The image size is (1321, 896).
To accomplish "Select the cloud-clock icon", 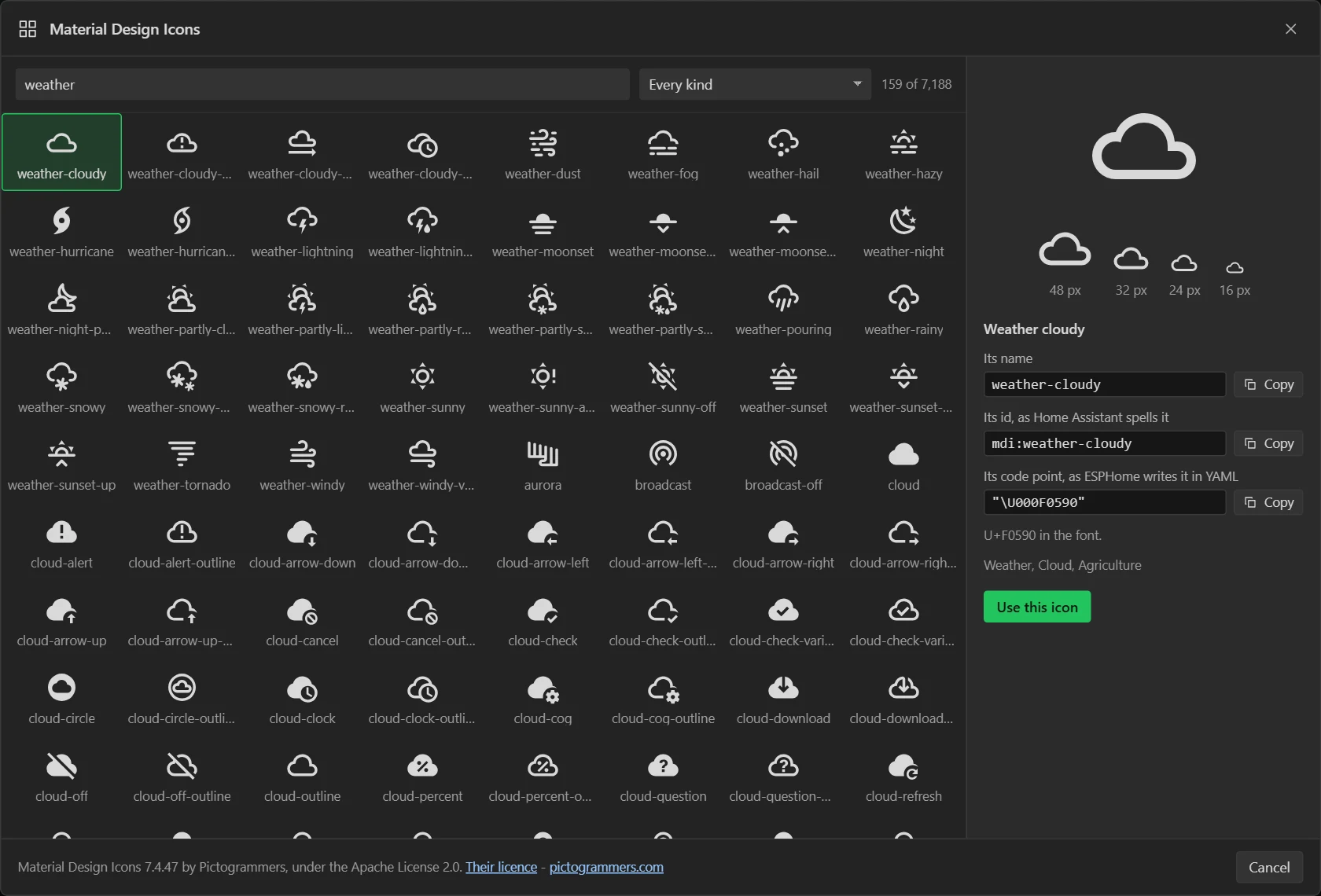I will point(302,697).
